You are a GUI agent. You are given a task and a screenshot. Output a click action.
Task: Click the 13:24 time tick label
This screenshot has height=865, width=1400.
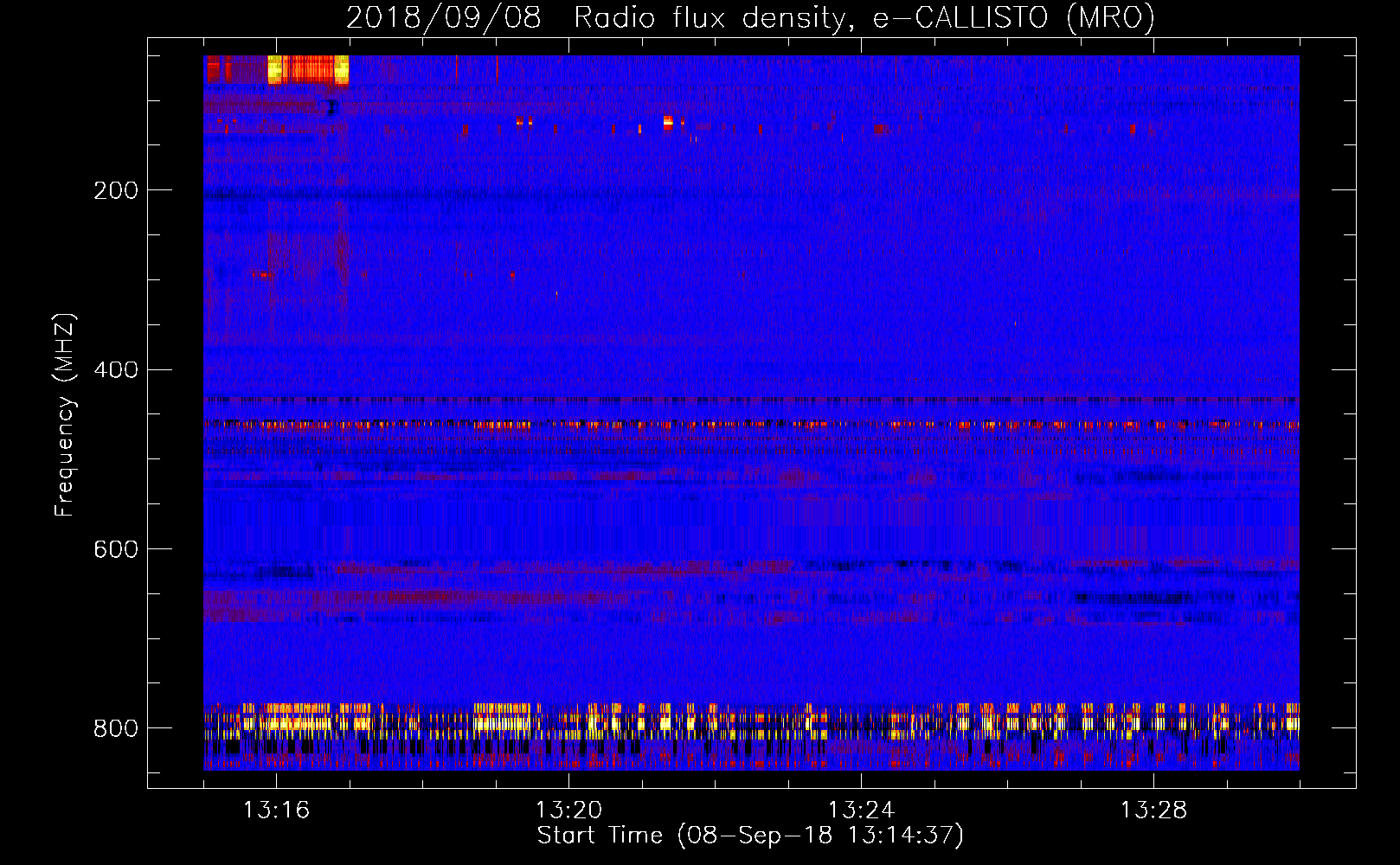(x=861, y=810)
